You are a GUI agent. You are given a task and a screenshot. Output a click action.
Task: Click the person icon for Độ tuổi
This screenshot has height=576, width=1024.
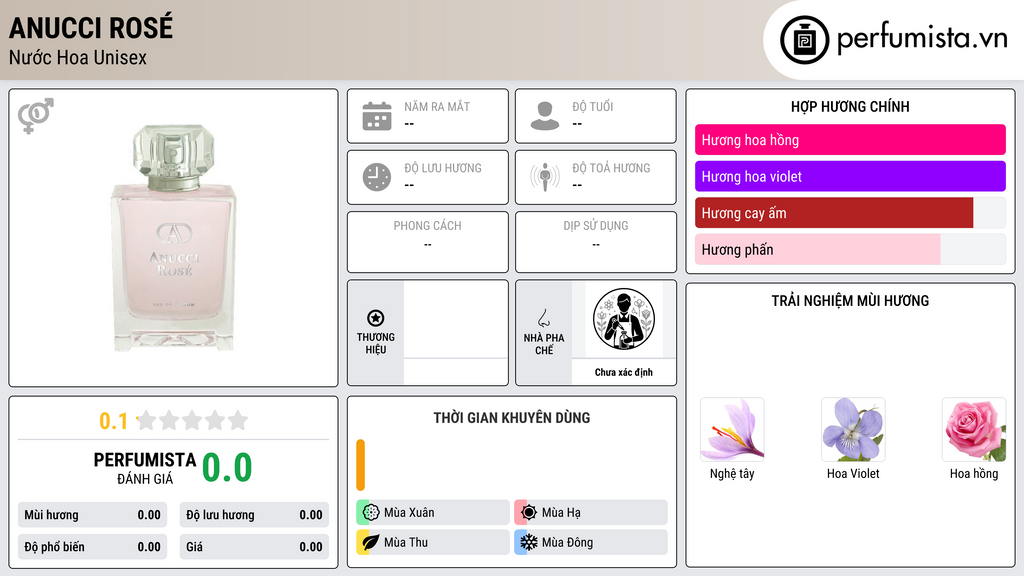point(545,116)
